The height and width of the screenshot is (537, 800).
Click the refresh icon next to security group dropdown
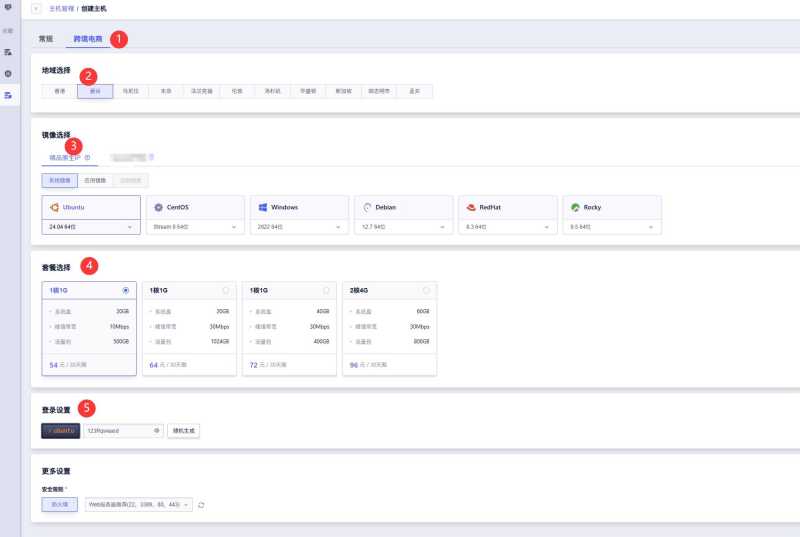coord(201,505)
